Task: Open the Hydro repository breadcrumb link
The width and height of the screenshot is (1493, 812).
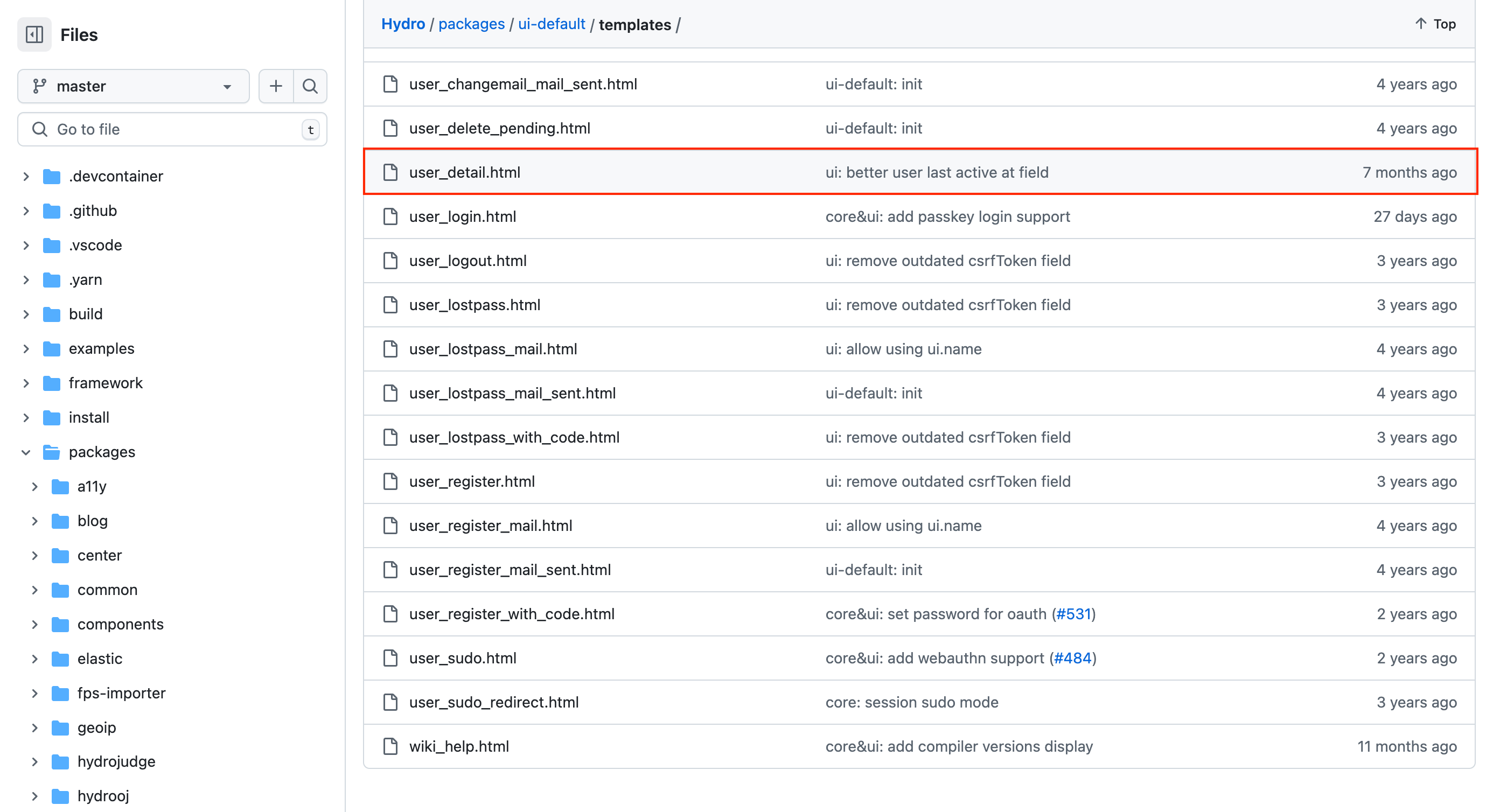Action: pyautogui.click(x=403, y=24)
